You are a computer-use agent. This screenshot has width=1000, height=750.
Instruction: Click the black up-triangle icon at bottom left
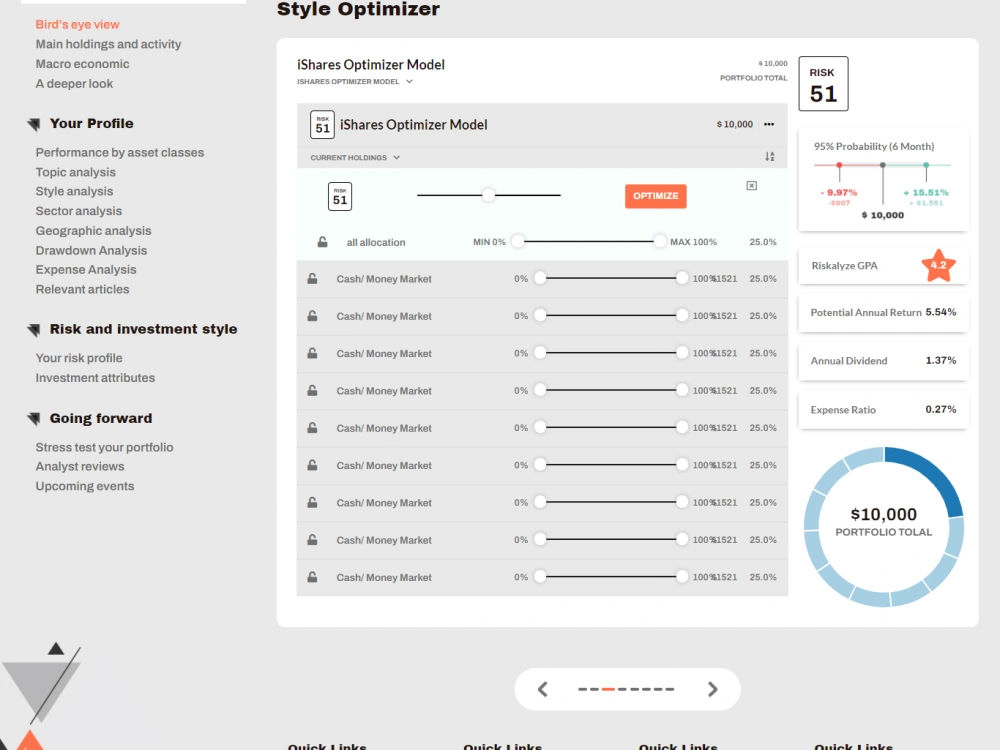coord(56,649)
